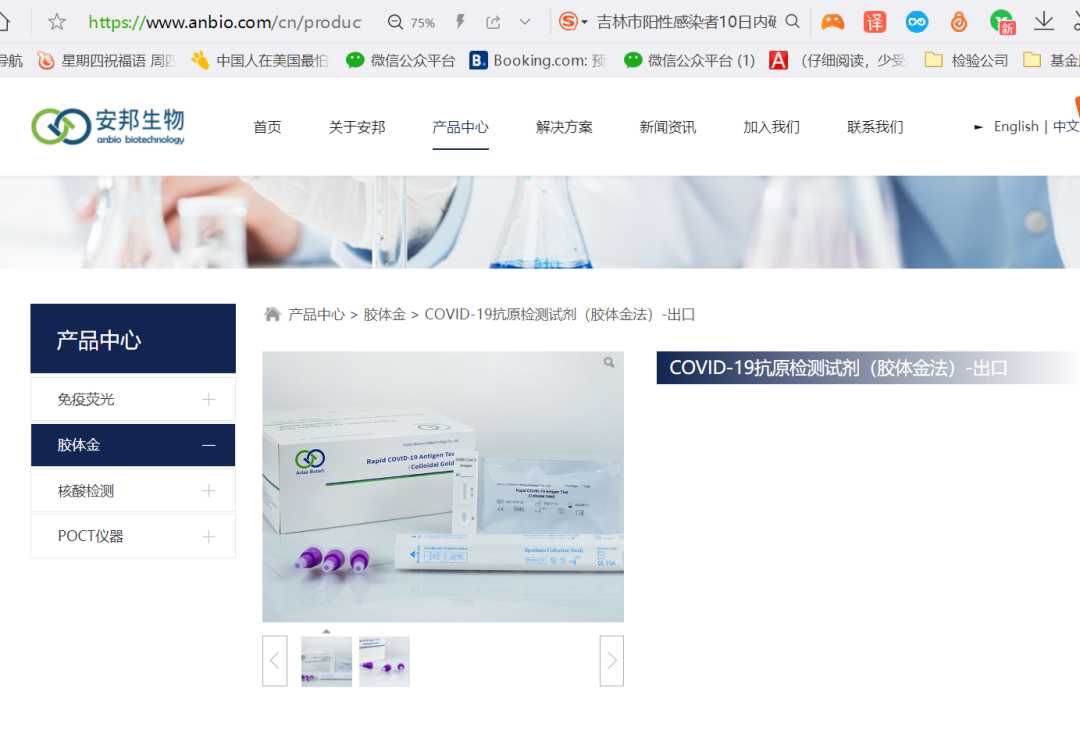Click the lightning speed-mode icon

coord(460,22)
